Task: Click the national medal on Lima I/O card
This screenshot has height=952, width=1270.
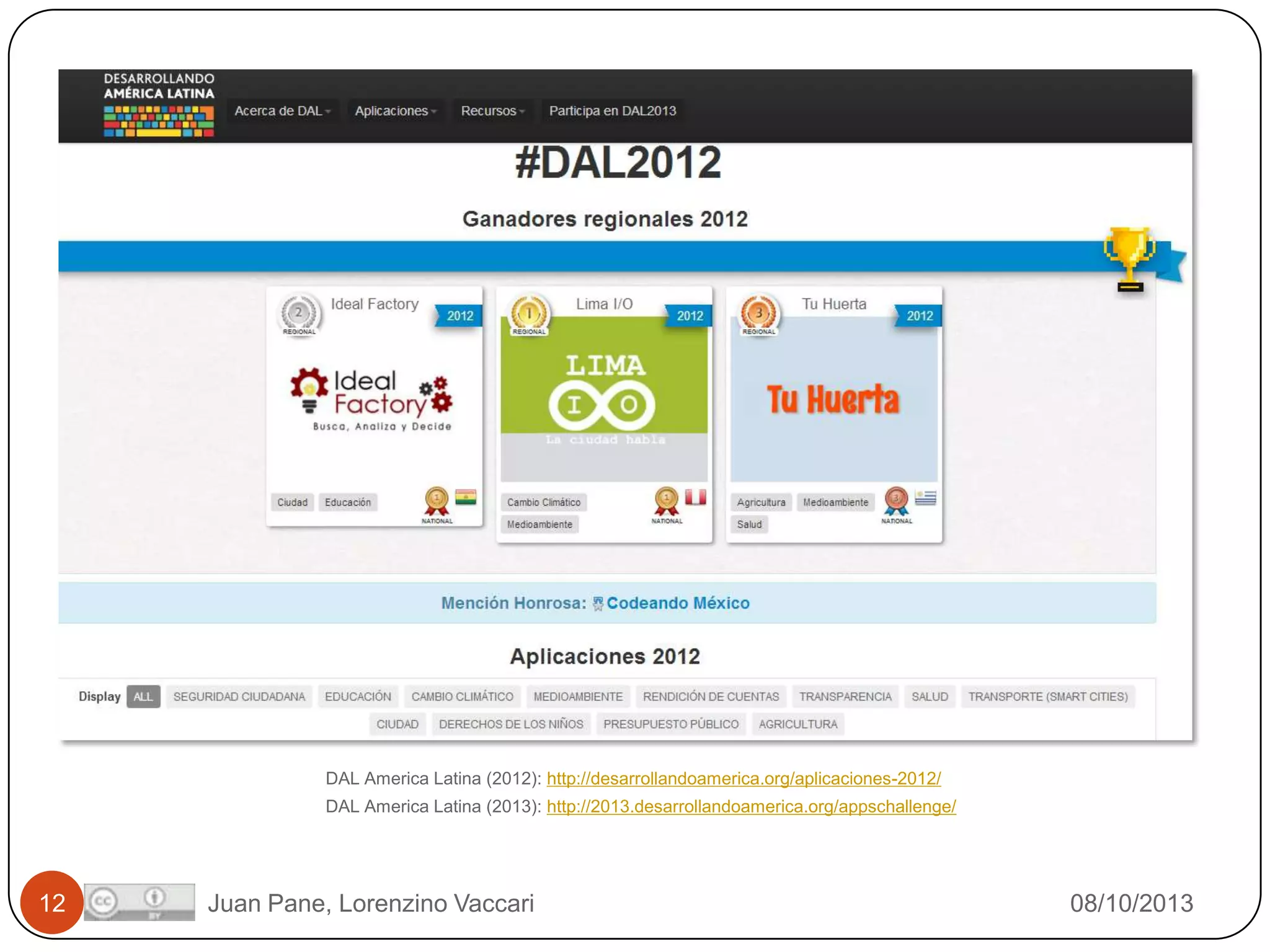Action: (x=667, y=505)
